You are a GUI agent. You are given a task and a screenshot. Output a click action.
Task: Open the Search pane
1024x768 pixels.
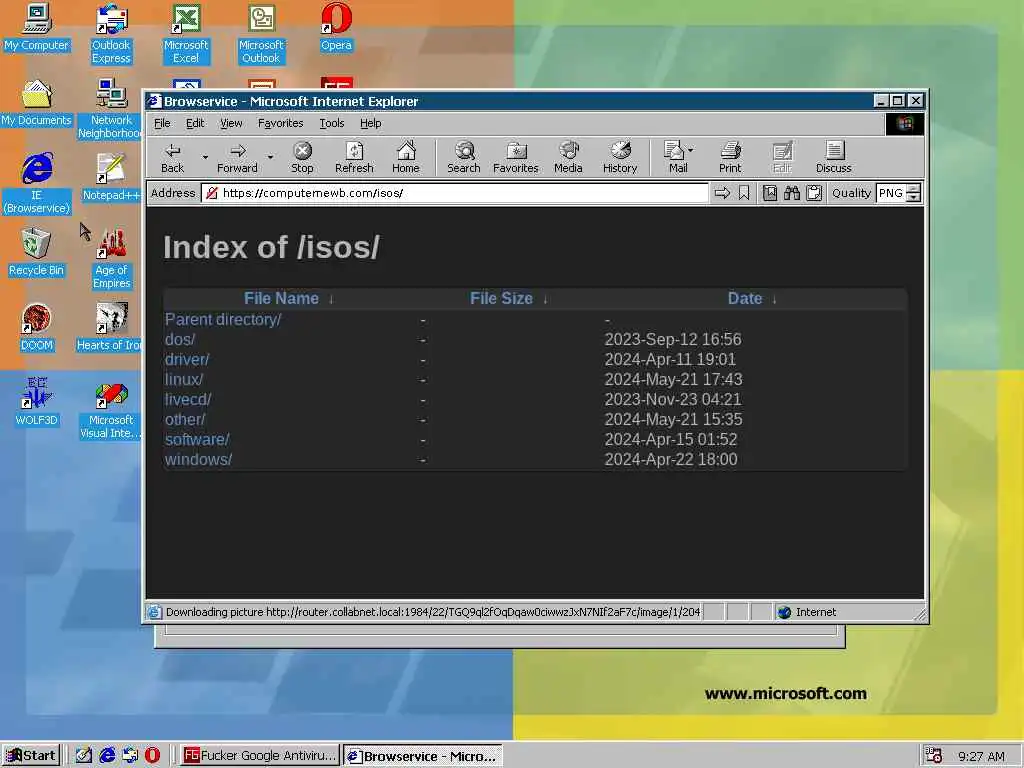[464, 157]
